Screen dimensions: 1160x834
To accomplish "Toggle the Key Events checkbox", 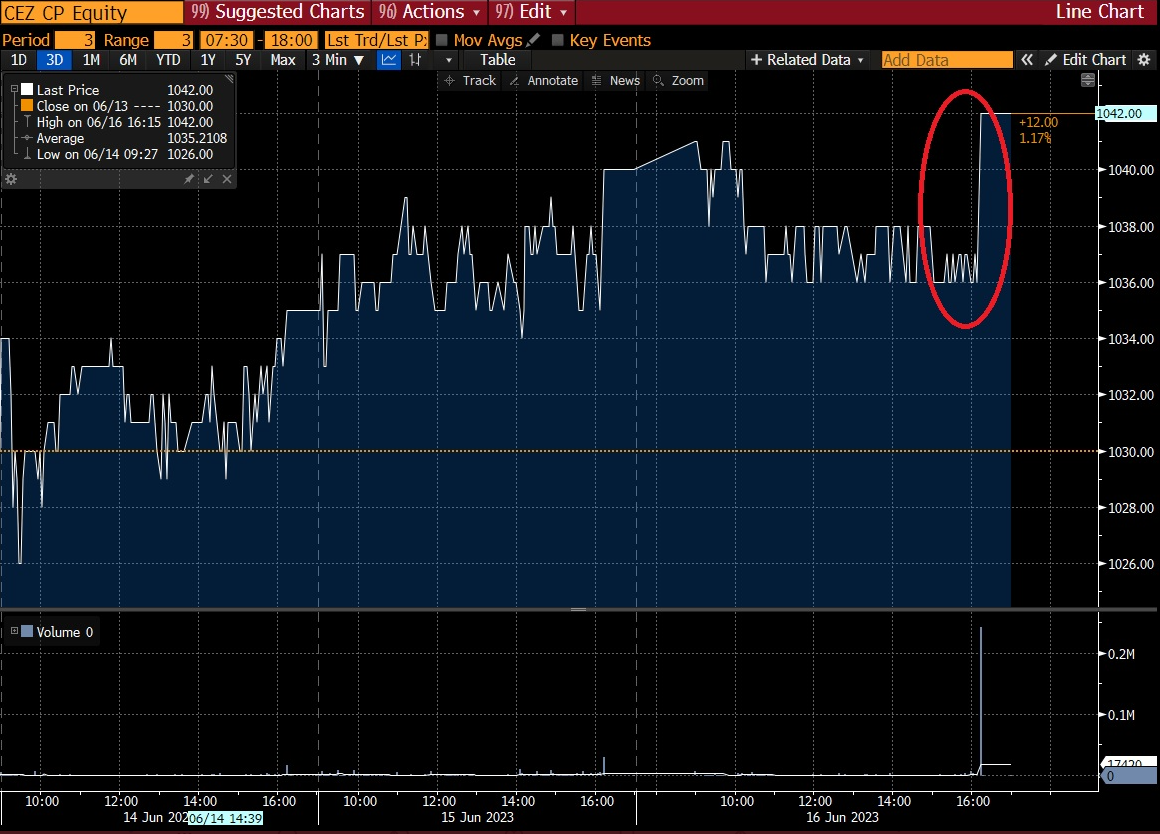I will 558,40.
